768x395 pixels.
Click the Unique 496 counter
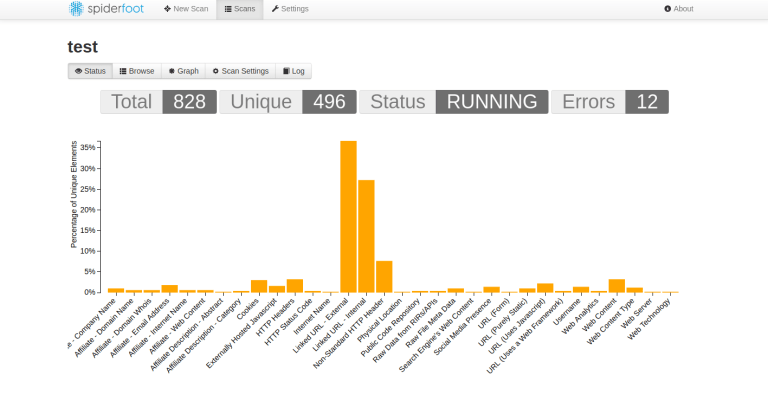click(288, 102)
